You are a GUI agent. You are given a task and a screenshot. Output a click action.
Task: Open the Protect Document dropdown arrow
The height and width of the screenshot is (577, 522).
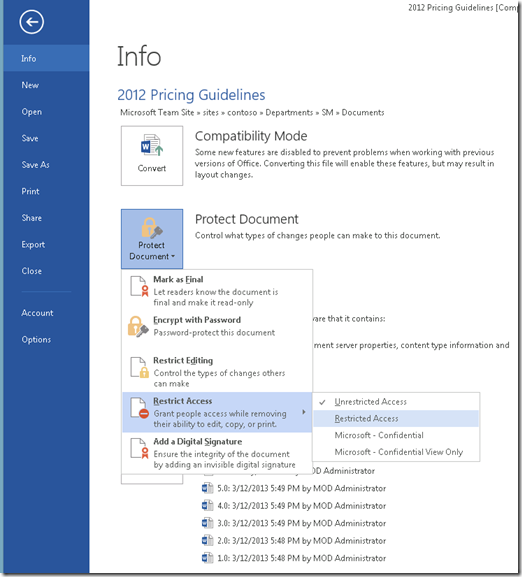click(173, 256)
